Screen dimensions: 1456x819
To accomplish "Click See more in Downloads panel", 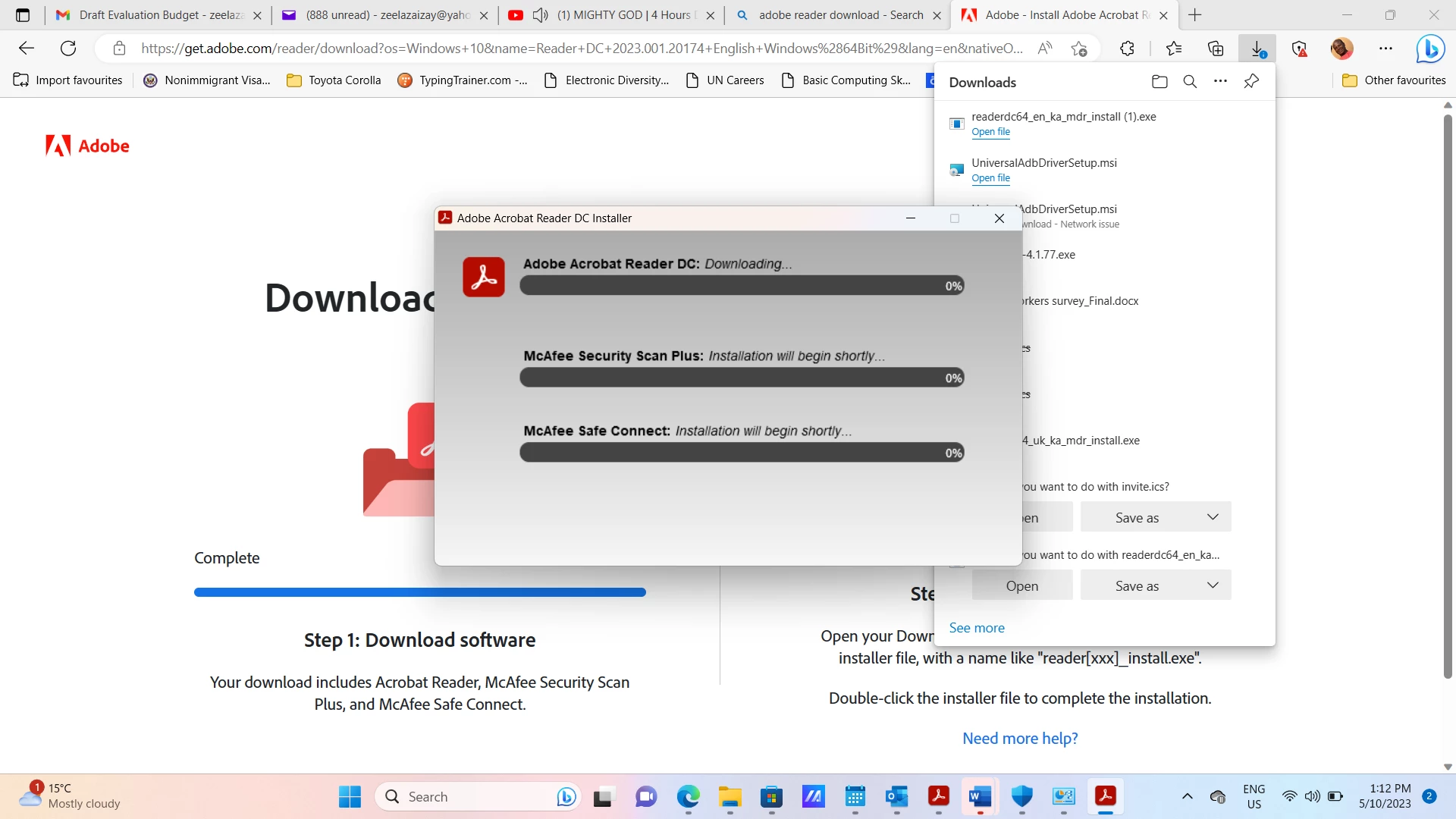I will tap(977, 628).
